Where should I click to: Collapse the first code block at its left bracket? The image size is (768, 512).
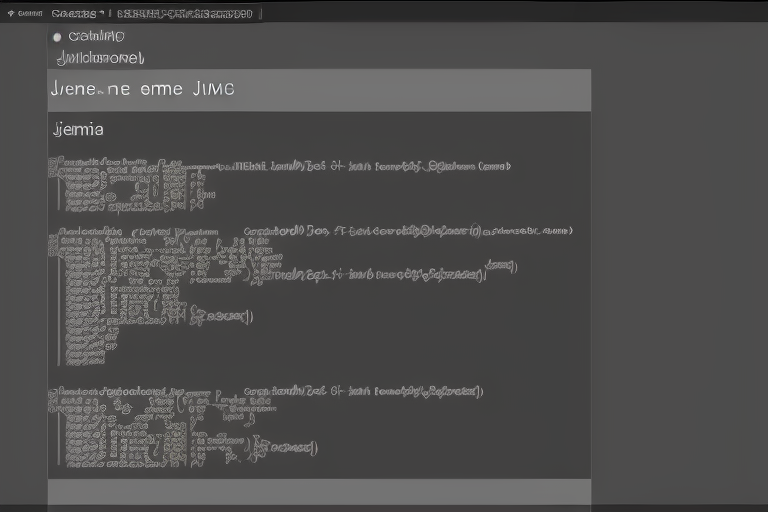pyautogui.click(x=55, y=185)
